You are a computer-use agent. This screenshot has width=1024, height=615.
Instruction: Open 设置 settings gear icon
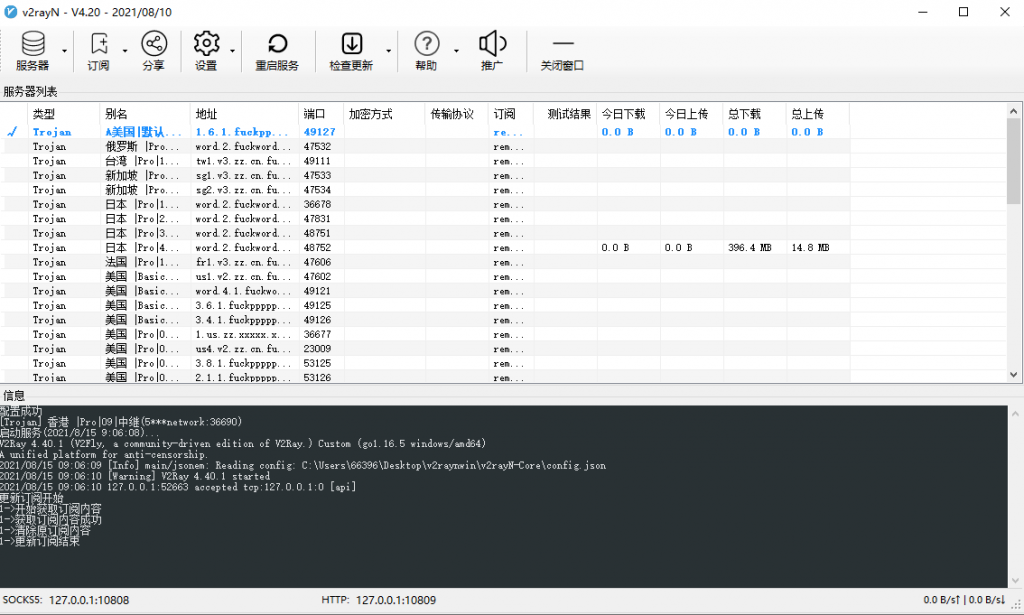pos(206,44)
